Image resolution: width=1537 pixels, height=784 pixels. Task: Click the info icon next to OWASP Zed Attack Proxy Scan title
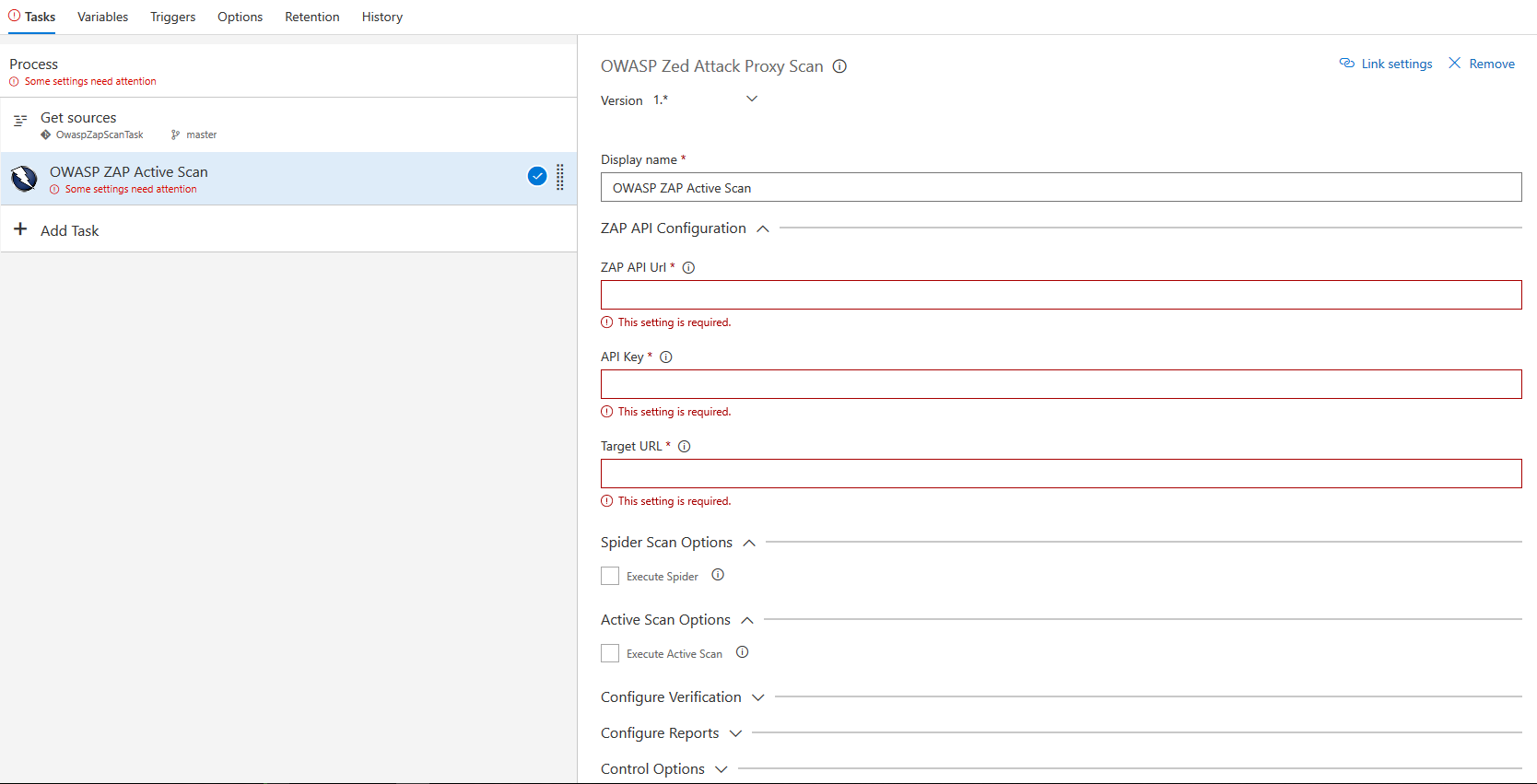click(839, 66)
